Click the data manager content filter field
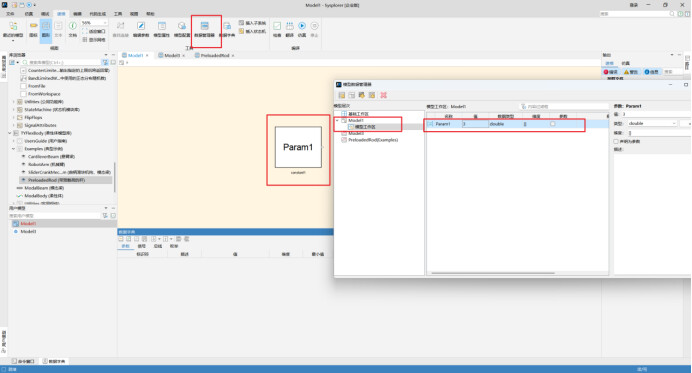This screenshot has width=692, height=373. click(x=564, y=106)
